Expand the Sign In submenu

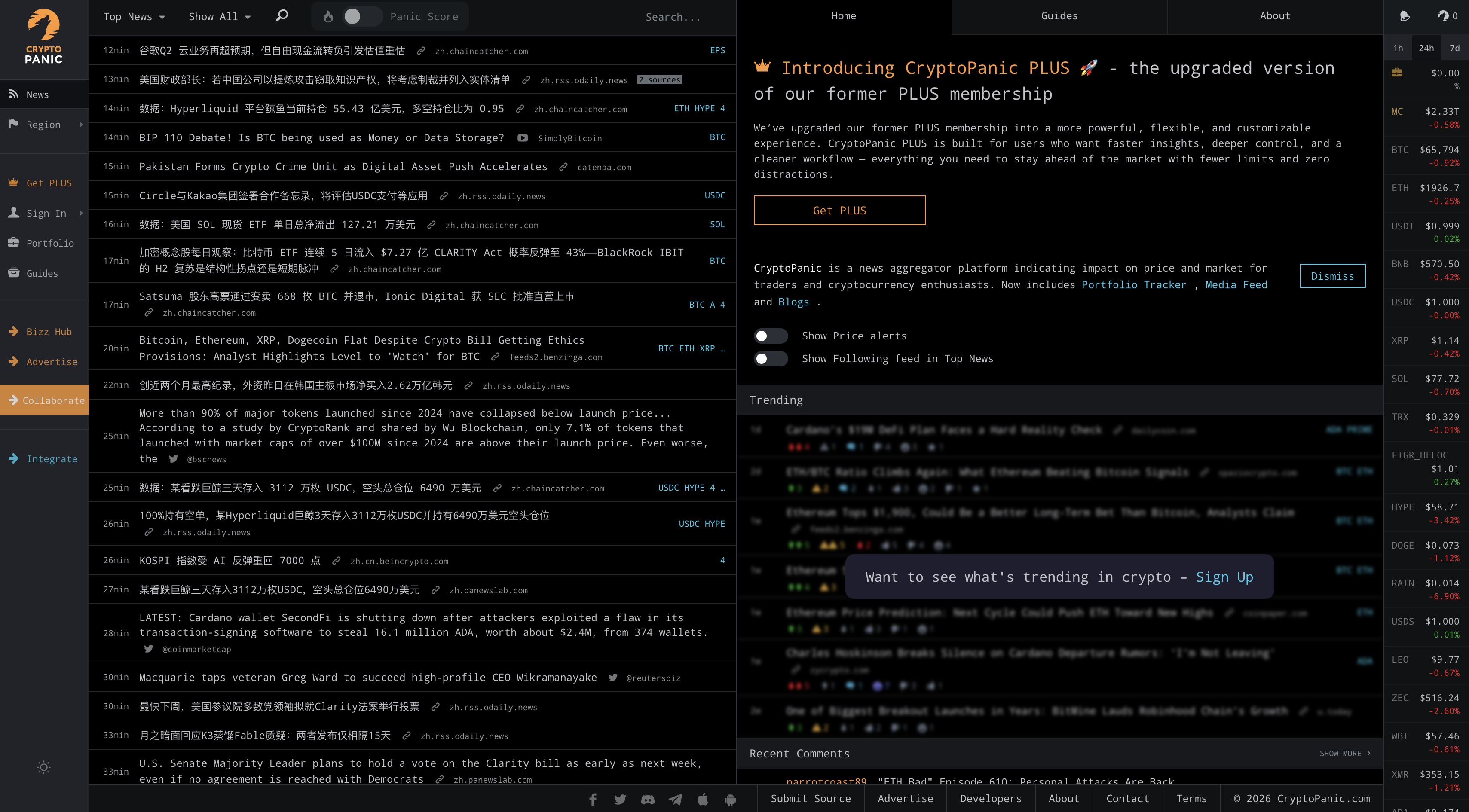click(44, 213)
